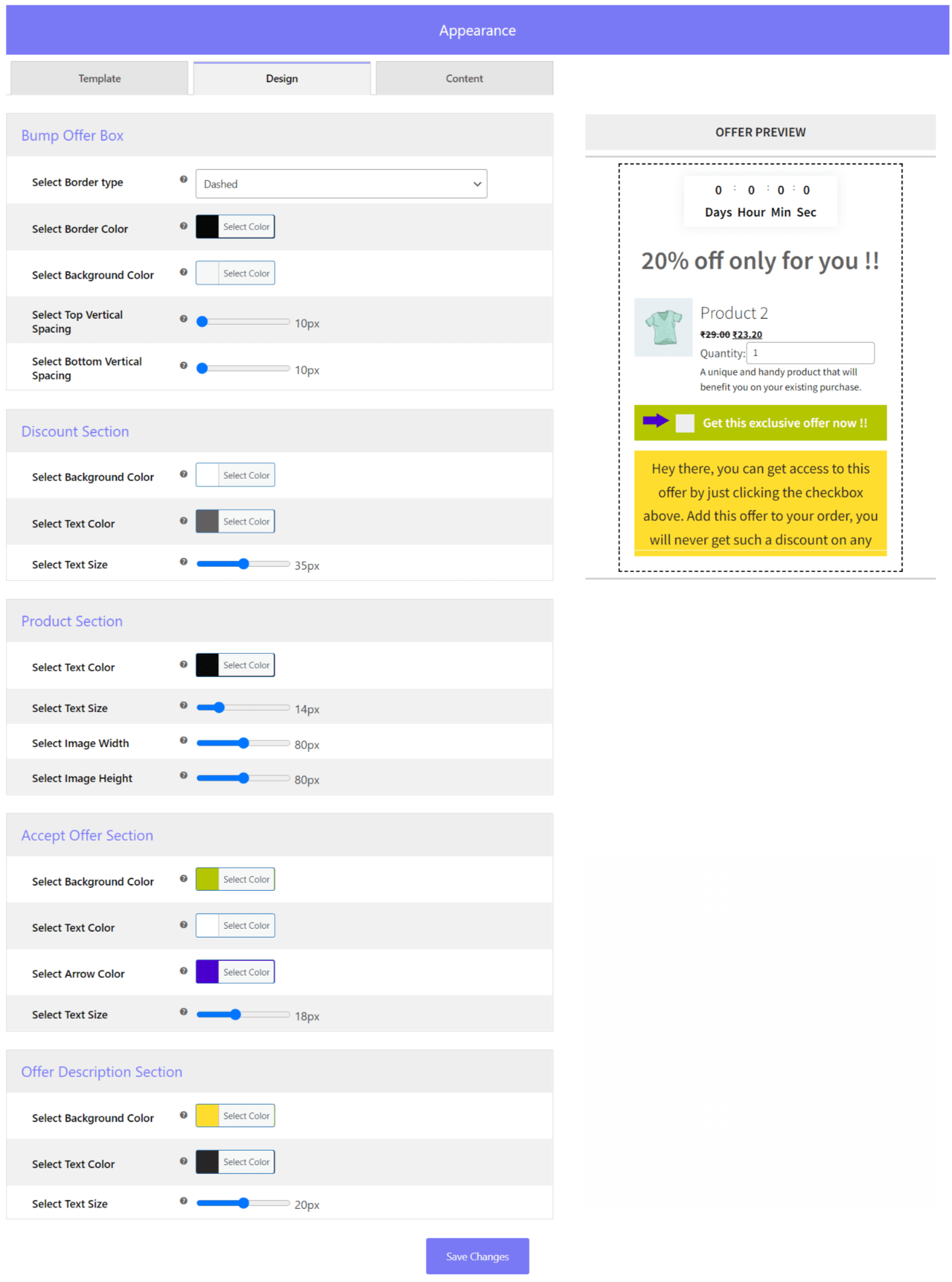Adjust the Offer Description Text Size slider
This screenshot has height=1282, width=952.
(x=243, y=1203)
